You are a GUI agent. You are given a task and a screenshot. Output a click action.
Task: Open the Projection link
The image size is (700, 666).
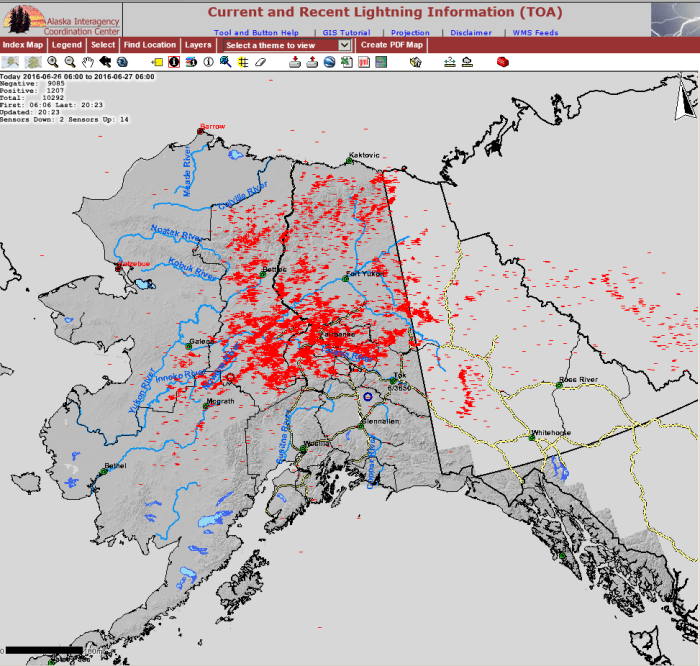tap(410, 33)
